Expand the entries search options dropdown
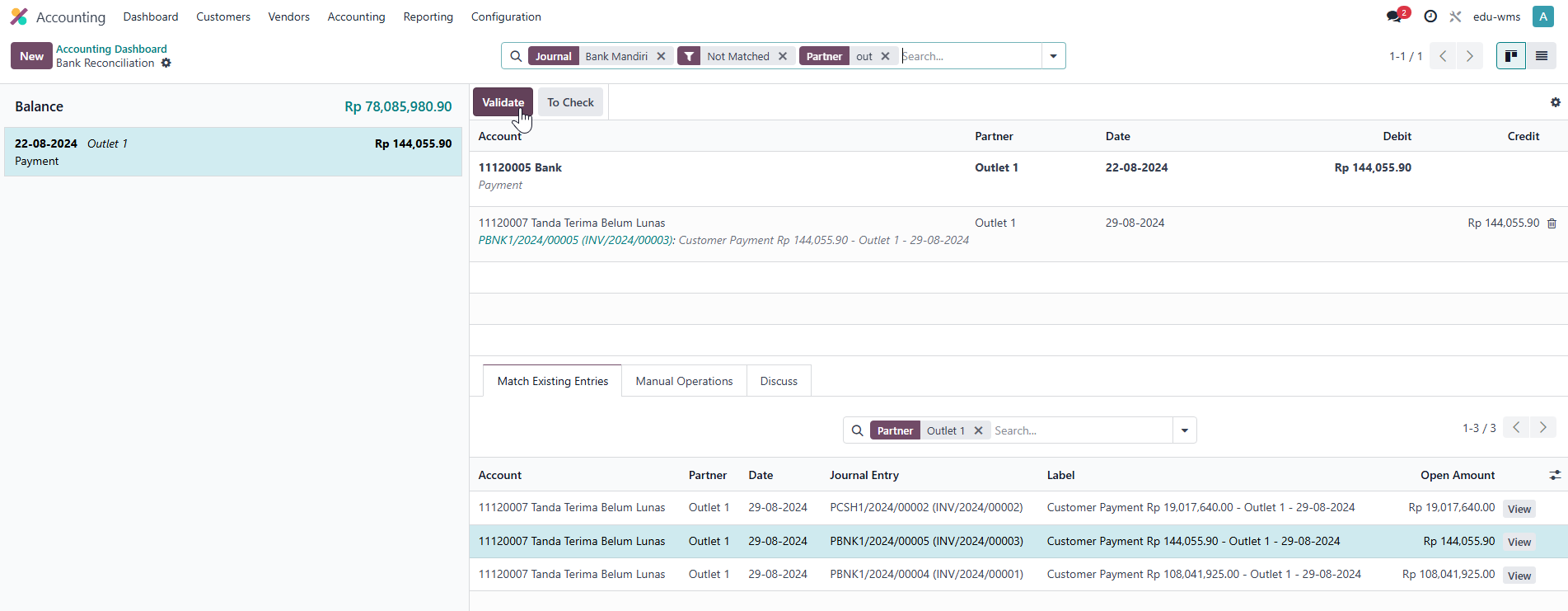 point(1184,430)
